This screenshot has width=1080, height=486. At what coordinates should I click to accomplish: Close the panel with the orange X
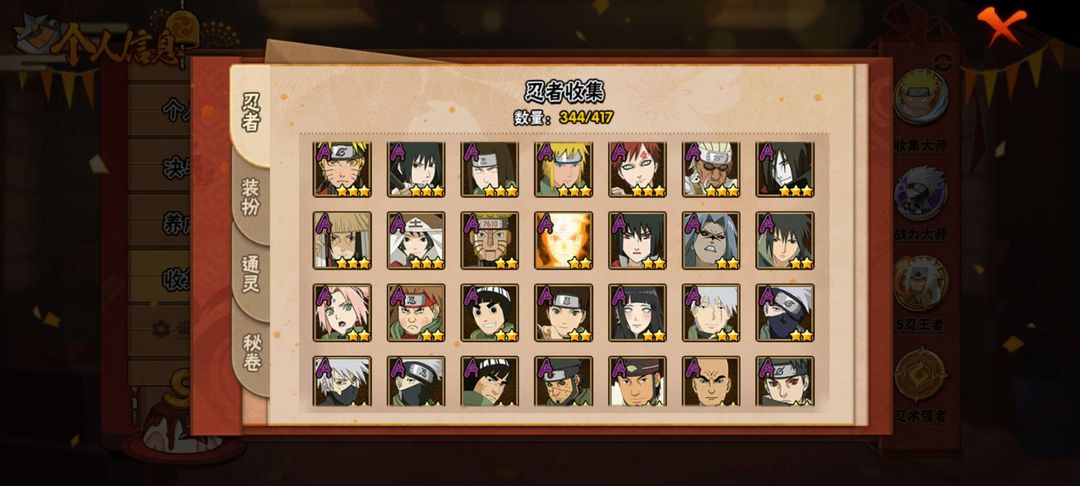point(1001,24)
